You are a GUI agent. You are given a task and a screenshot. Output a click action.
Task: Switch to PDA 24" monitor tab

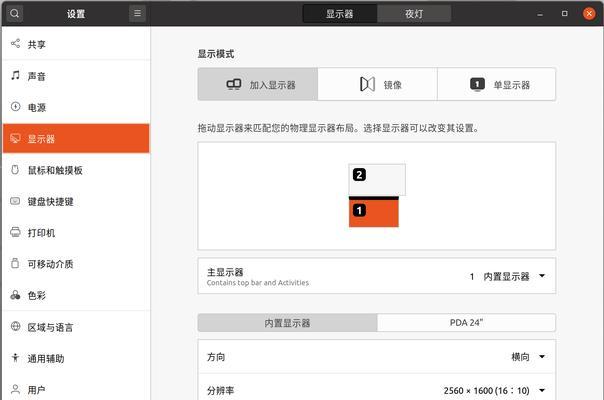(x=466, y=323)
